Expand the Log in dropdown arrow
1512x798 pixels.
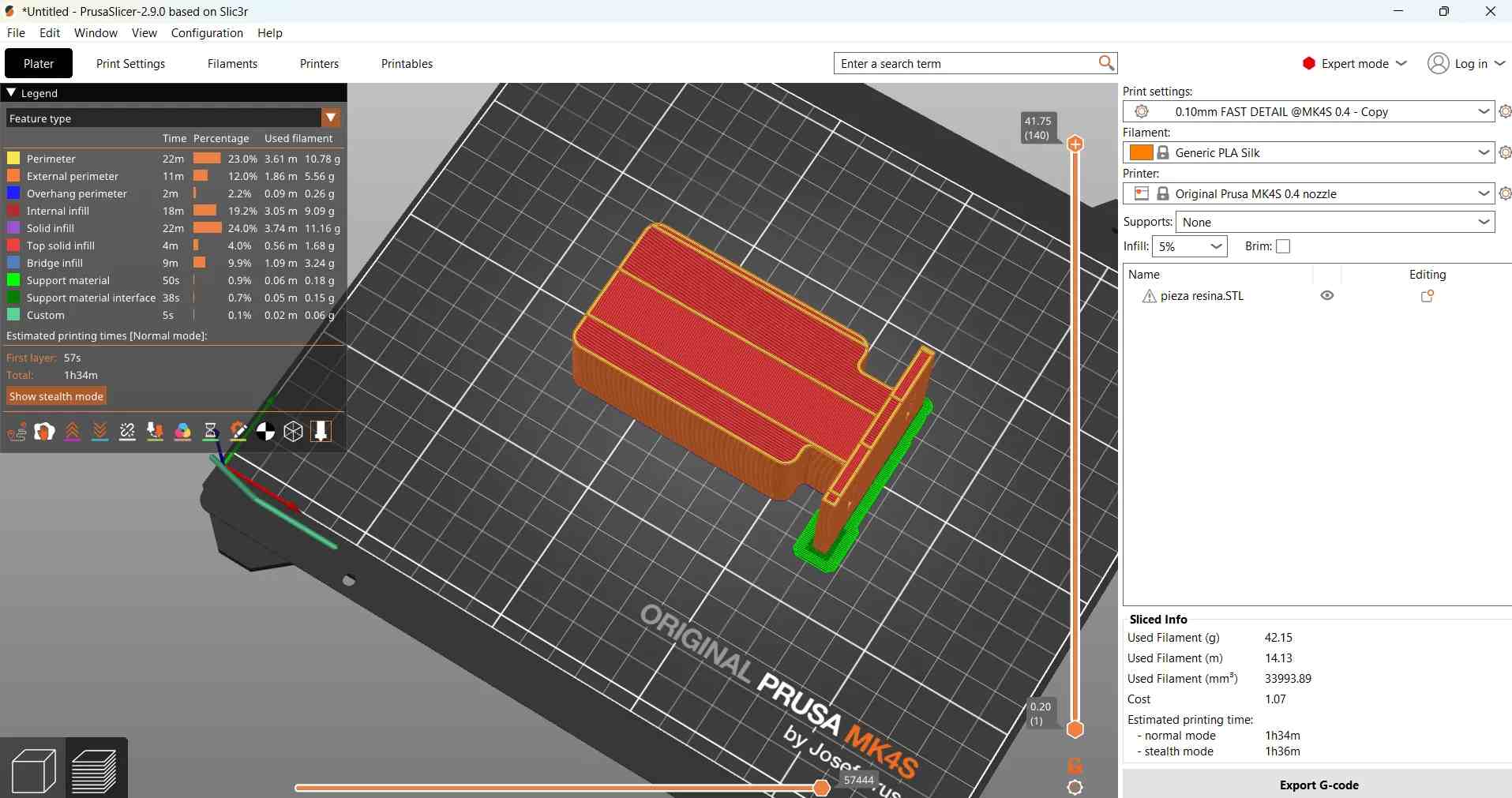(1500, 63)
